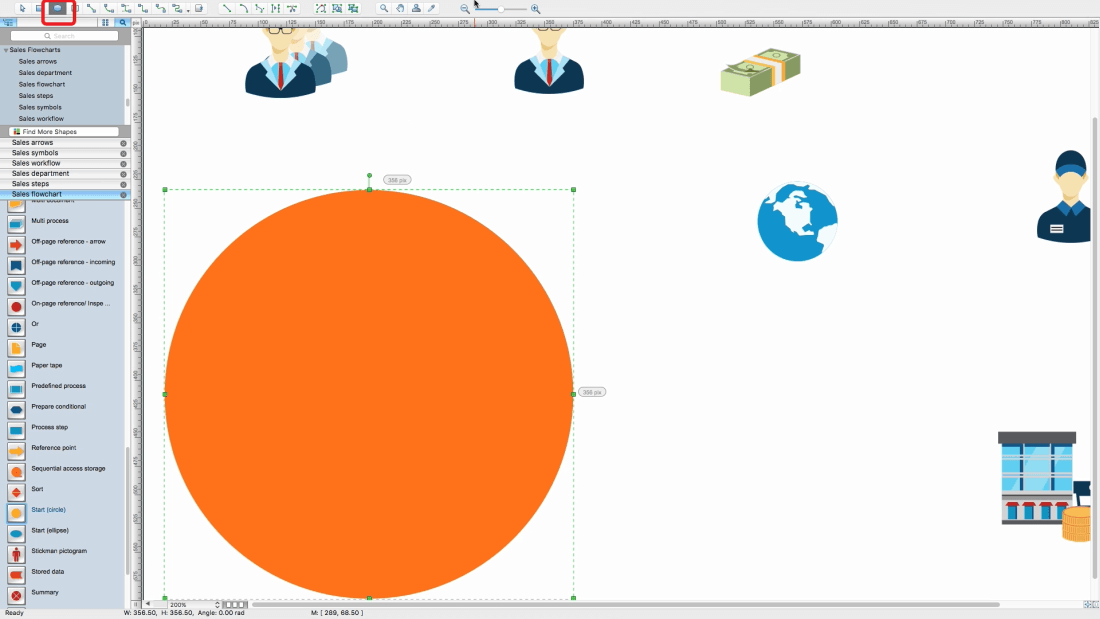Image resolution: width=1100 pixels, height=619 pixels.
Task: Activate the library search magnifier button
Action: click(x=122, y=22)
